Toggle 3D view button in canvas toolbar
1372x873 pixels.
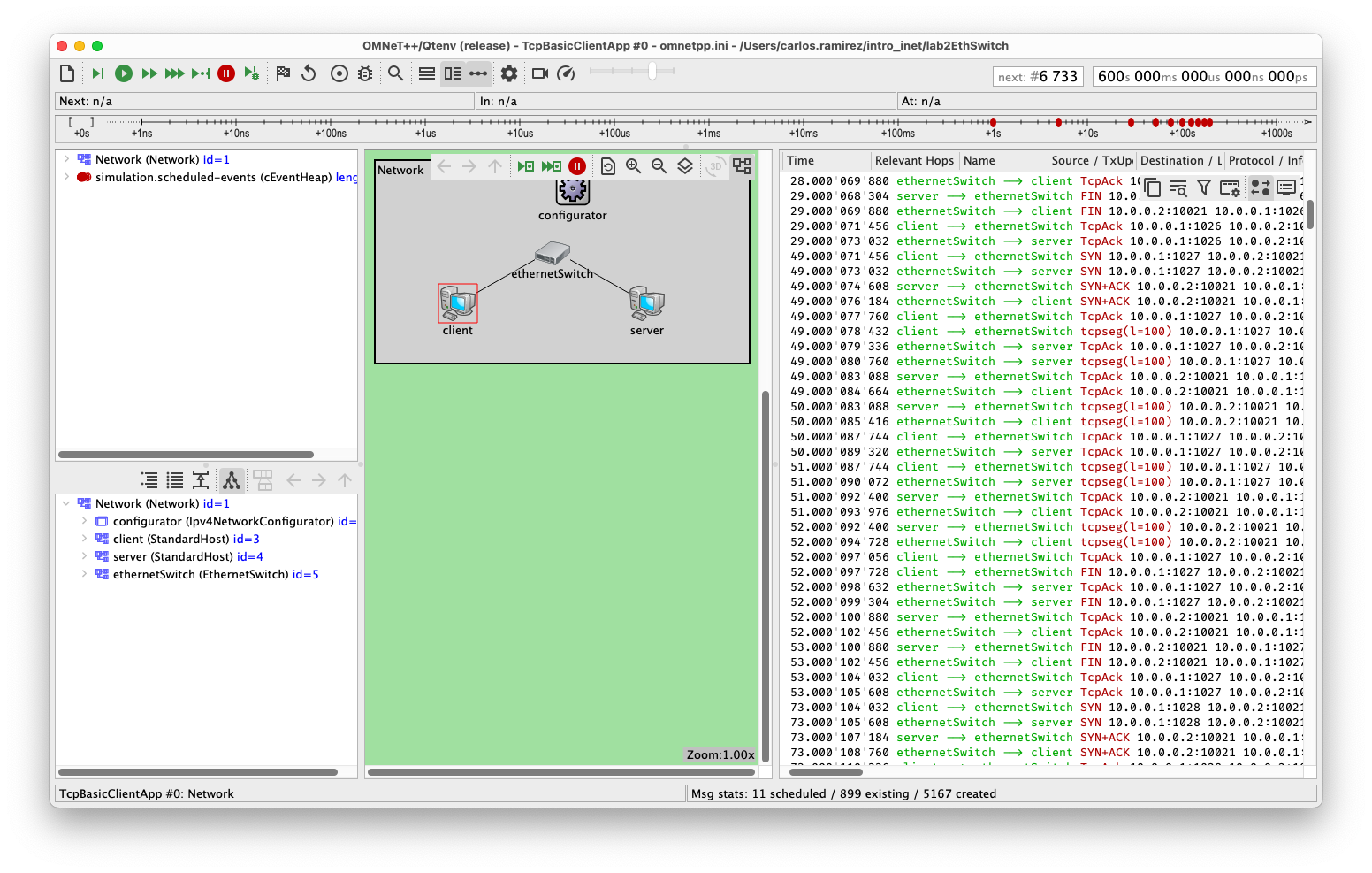(715, 165)
